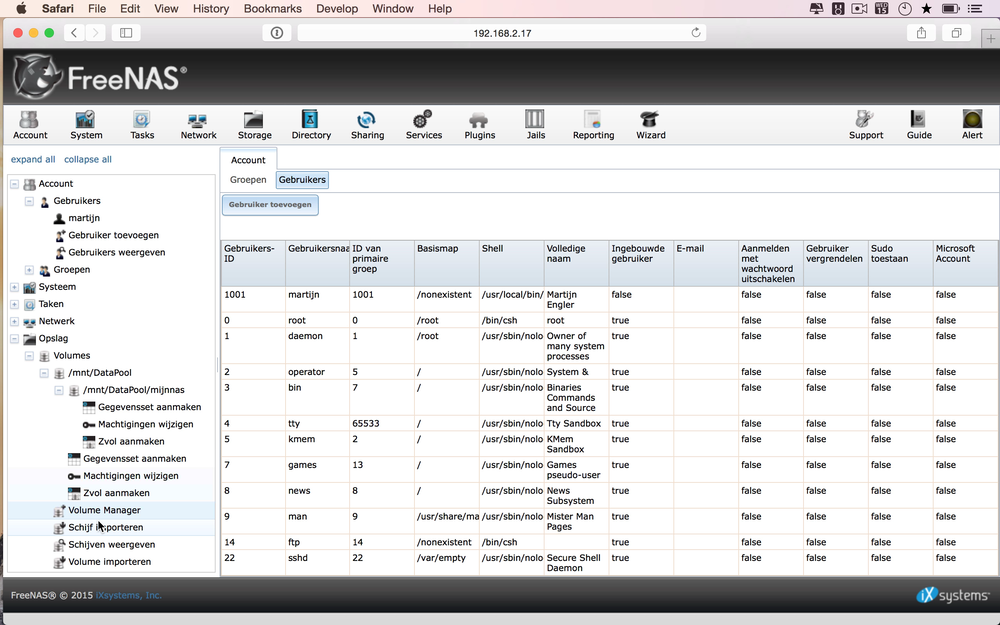Collapse the Account tree node
This screenshot has width=1000, height=625.
[x=15, y=184]
